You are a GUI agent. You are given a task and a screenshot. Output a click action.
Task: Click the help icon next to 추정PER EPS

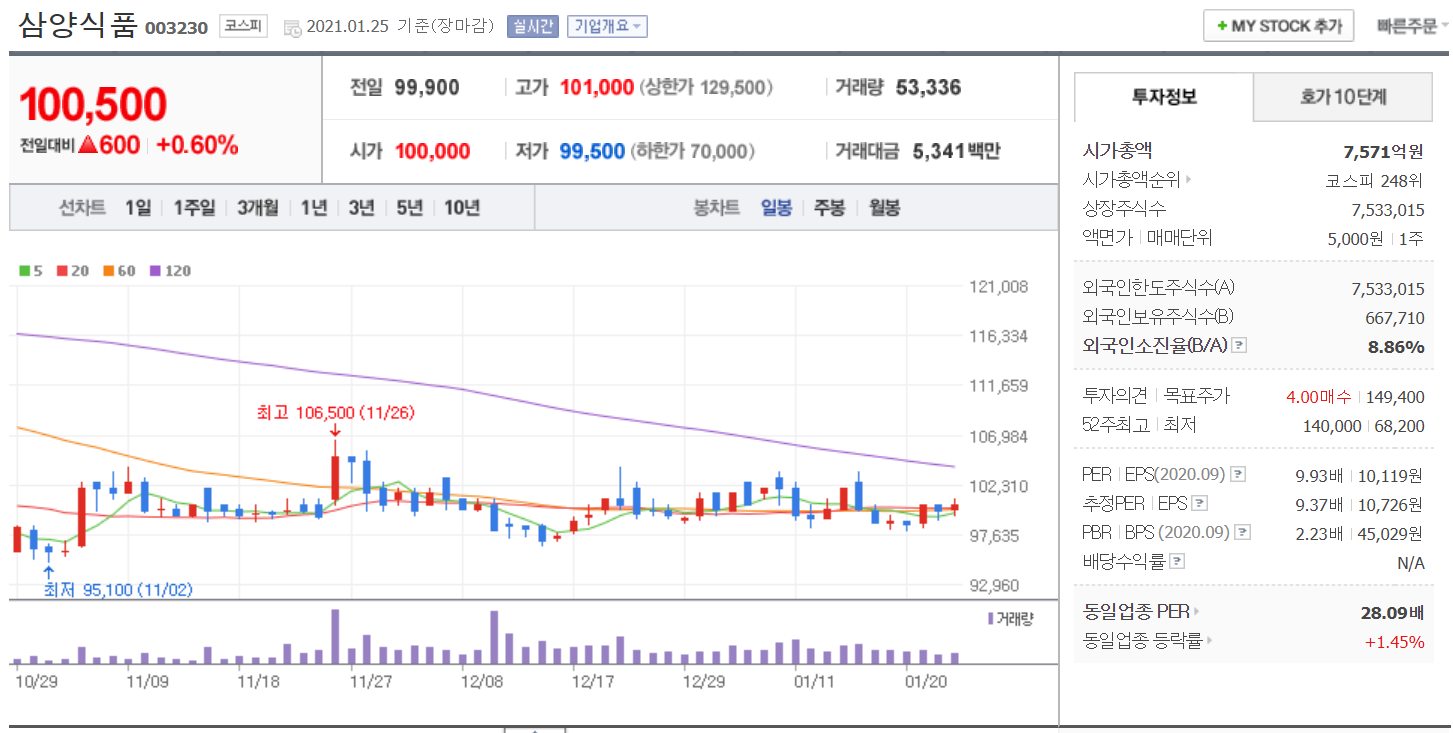[x=1200, y=503]
